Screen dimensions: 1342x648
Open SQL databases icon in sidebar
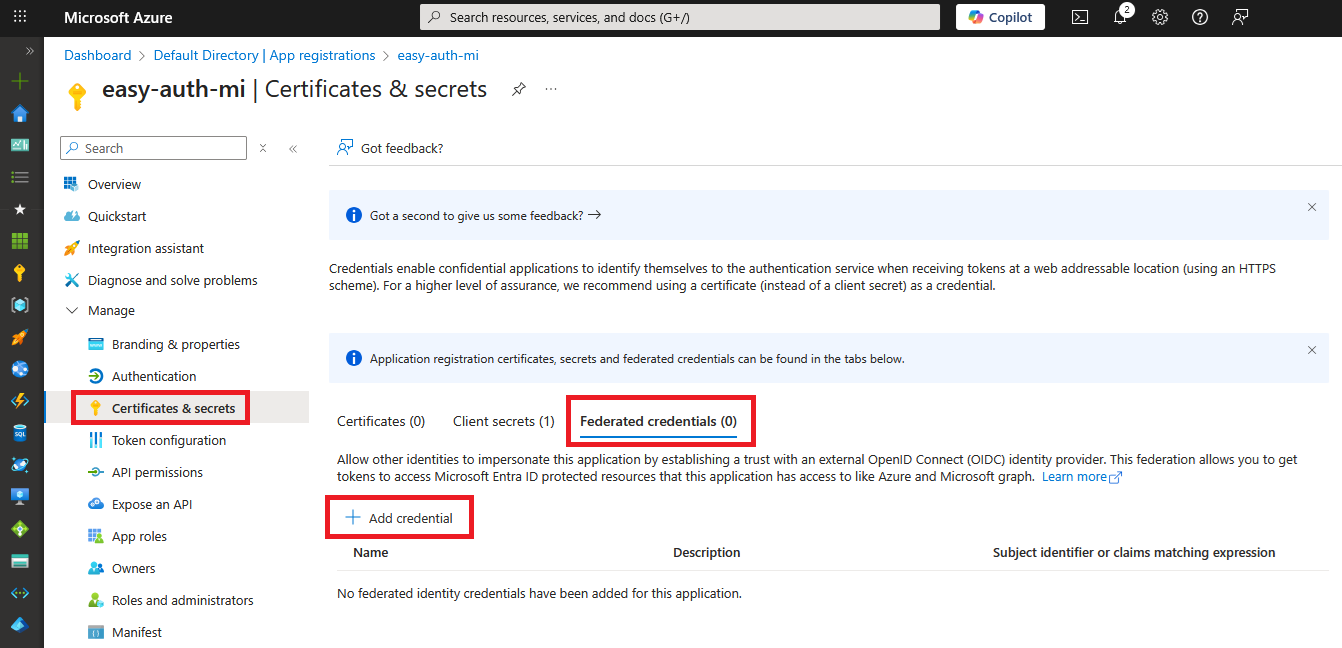[x=20, y=433]
